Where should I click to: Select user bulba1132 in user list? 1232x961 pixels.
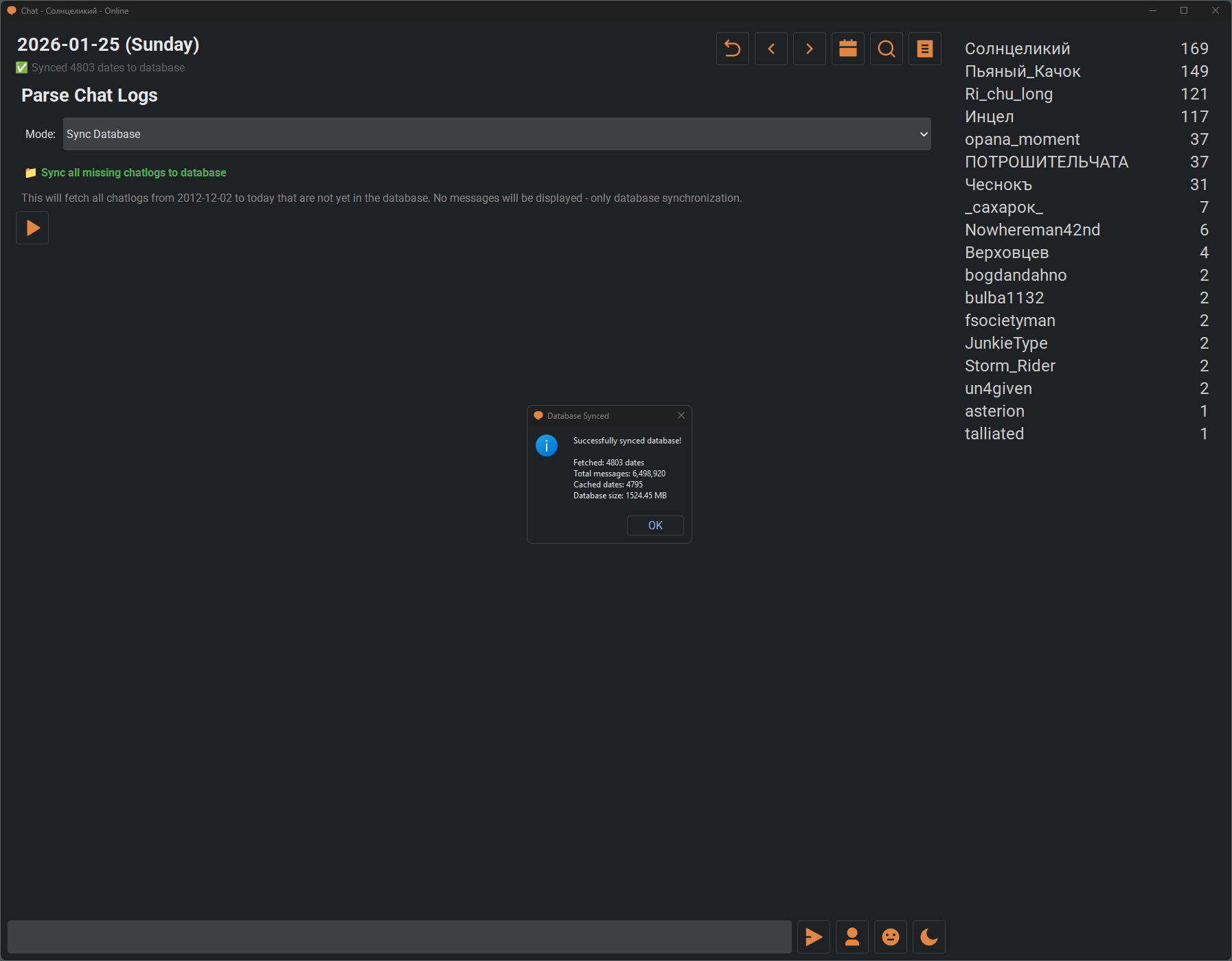tap(1004, 298)
